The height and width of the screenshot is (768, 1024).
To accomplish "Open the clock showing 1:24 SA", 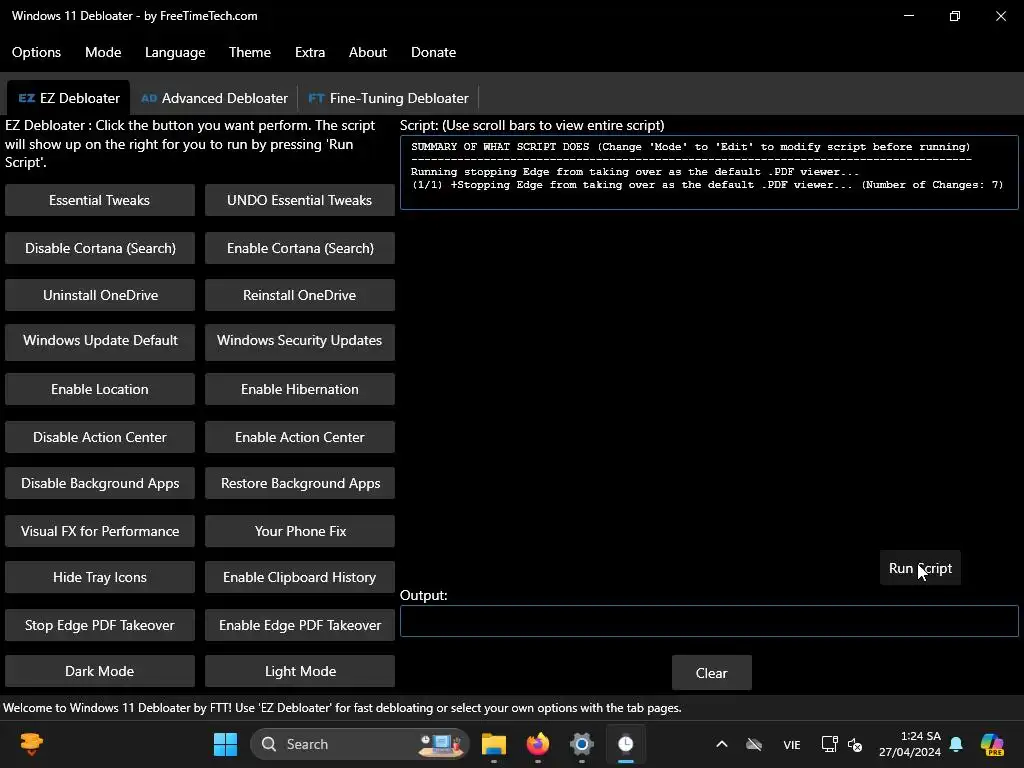I will click(910, 744).
